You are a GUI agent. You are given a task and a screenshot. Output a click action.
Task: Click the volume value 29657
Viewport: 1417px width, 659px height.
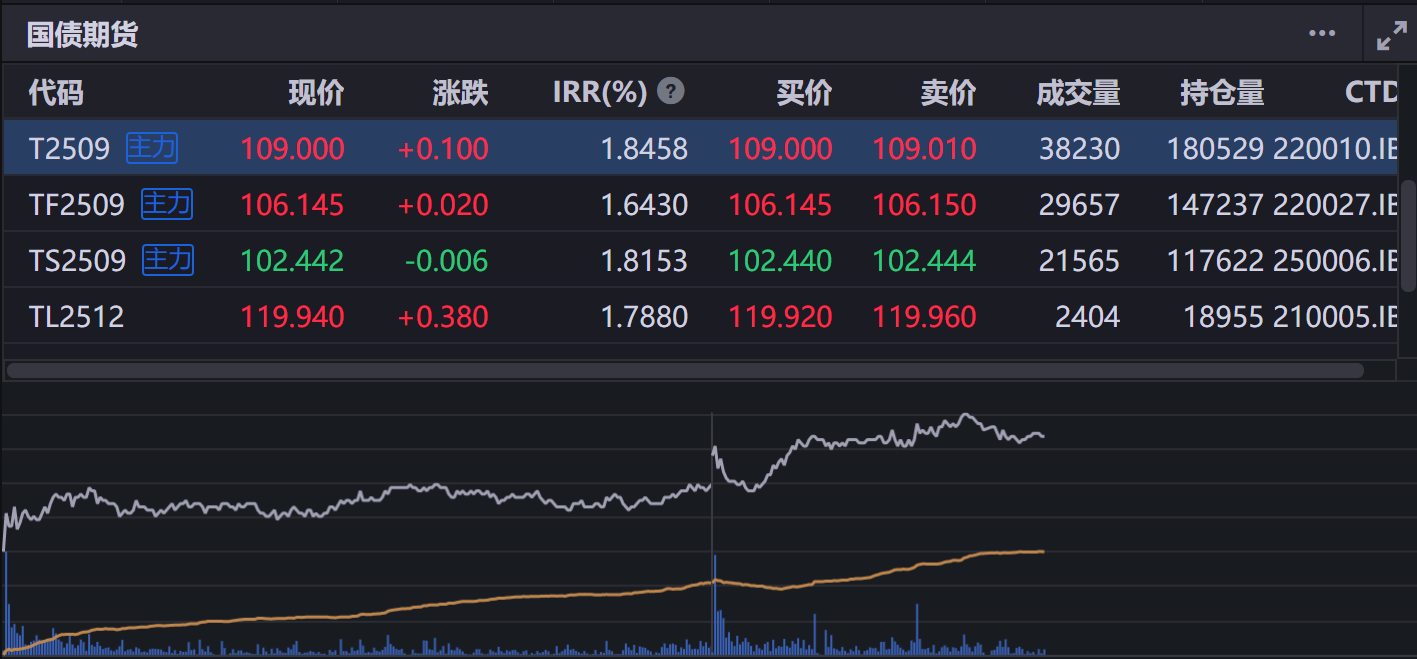point(1080,206)
